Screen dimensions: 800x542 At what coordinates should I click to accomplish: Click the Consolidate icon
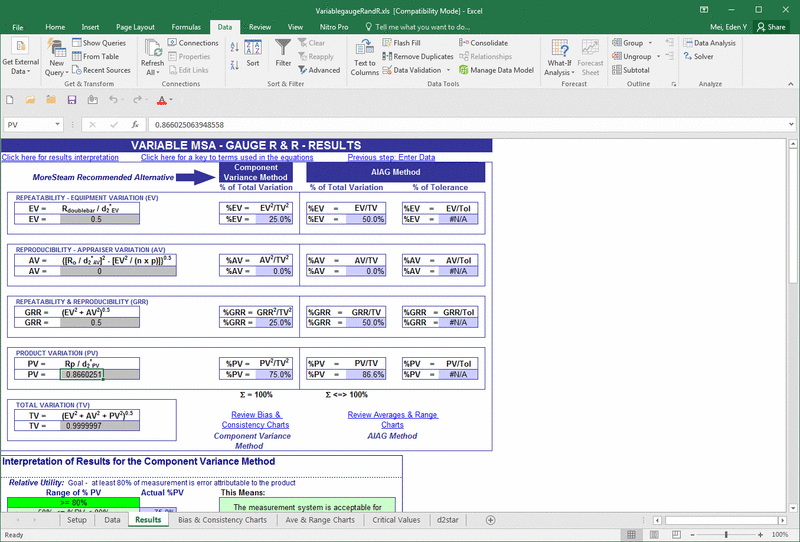464,43
